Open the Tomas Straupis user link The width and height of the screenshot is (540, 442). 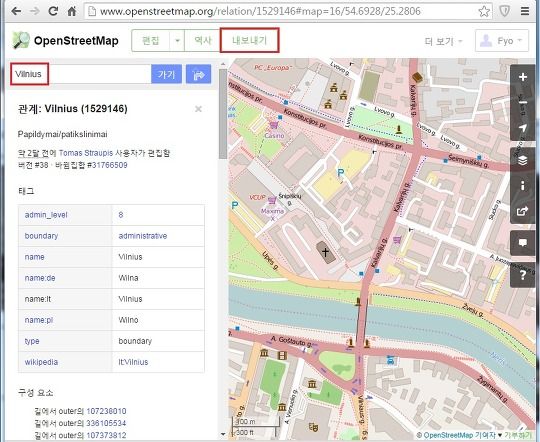coord(86,153)
